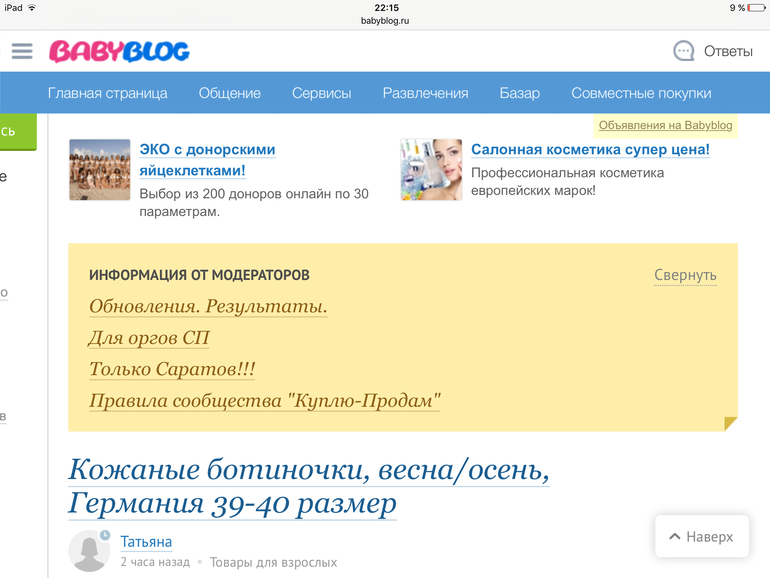770x578 pixels.
Task: Tap the Наверх up arrow button
Action: tap(701, 536)
